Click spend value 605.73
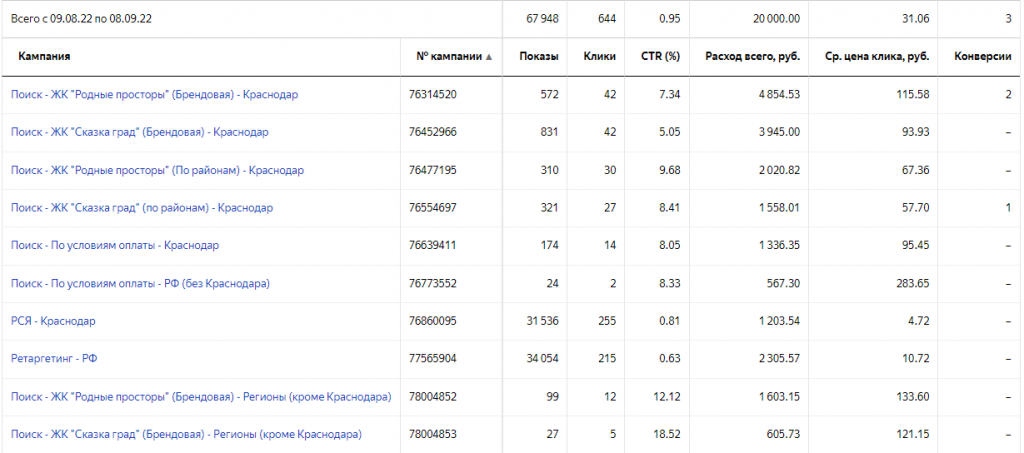This screenshot has width=1024, height=453. (785, 435)
